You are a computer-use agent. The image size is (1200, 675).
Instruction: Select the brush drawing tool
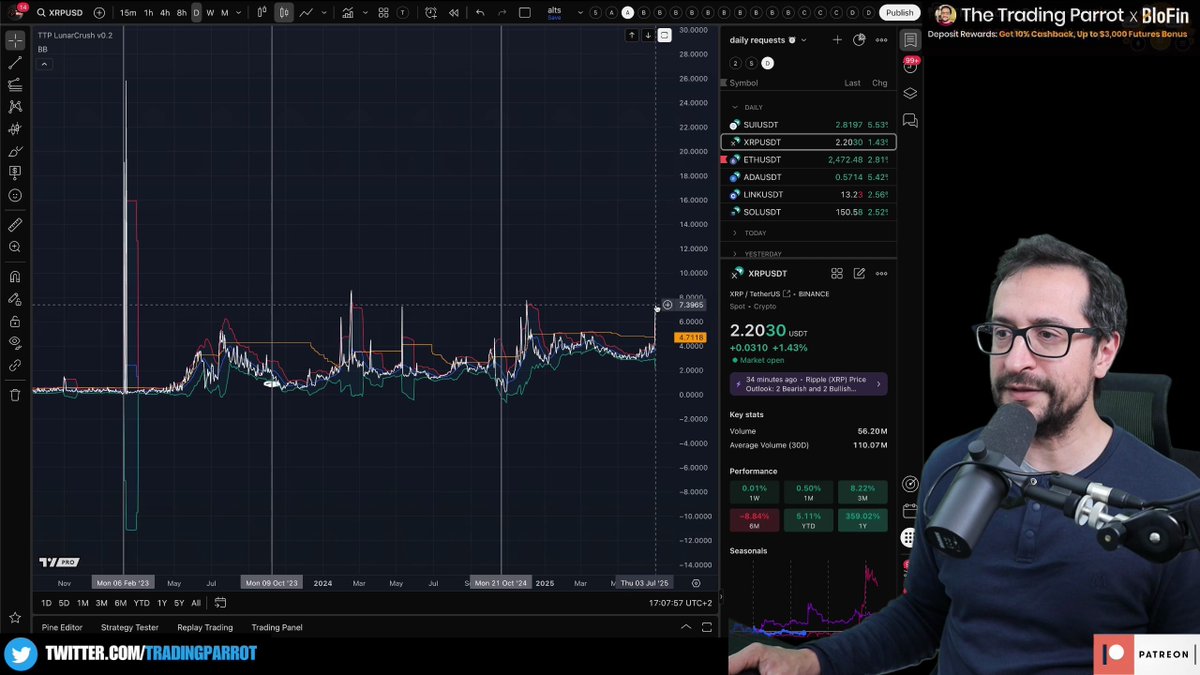[15, 152]
